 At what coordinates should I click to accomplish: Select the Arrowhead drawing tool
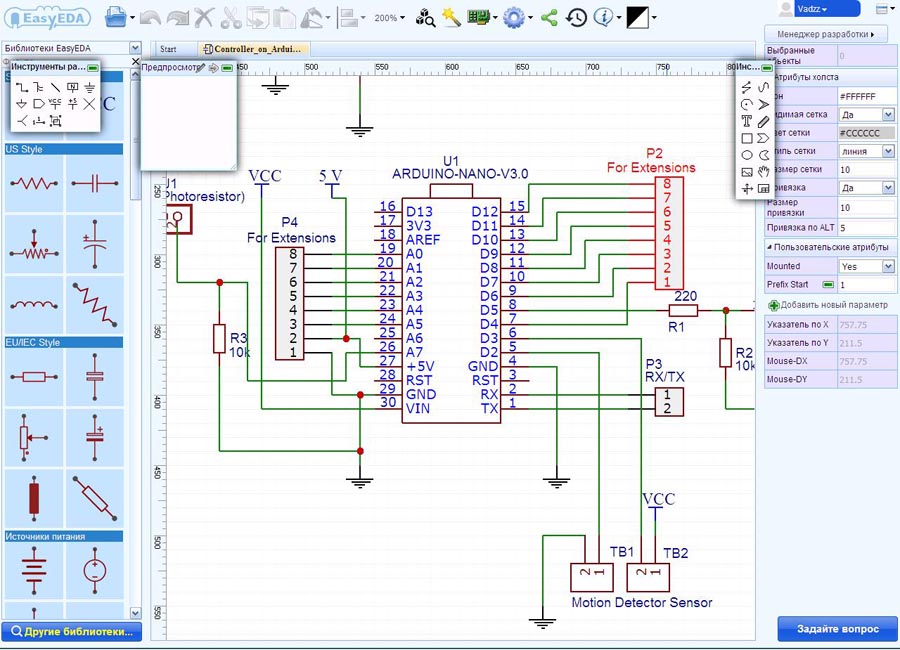click(x=763, y=104)
